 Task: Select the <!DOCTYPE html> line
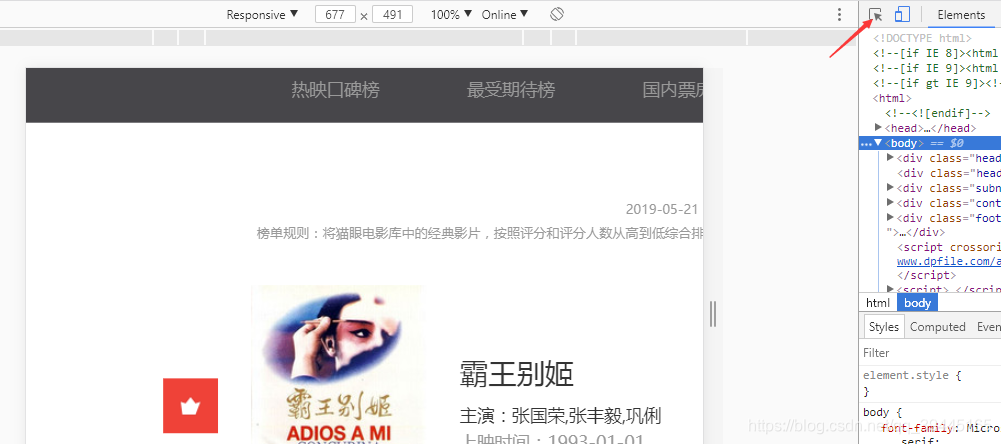click(922, 38)
